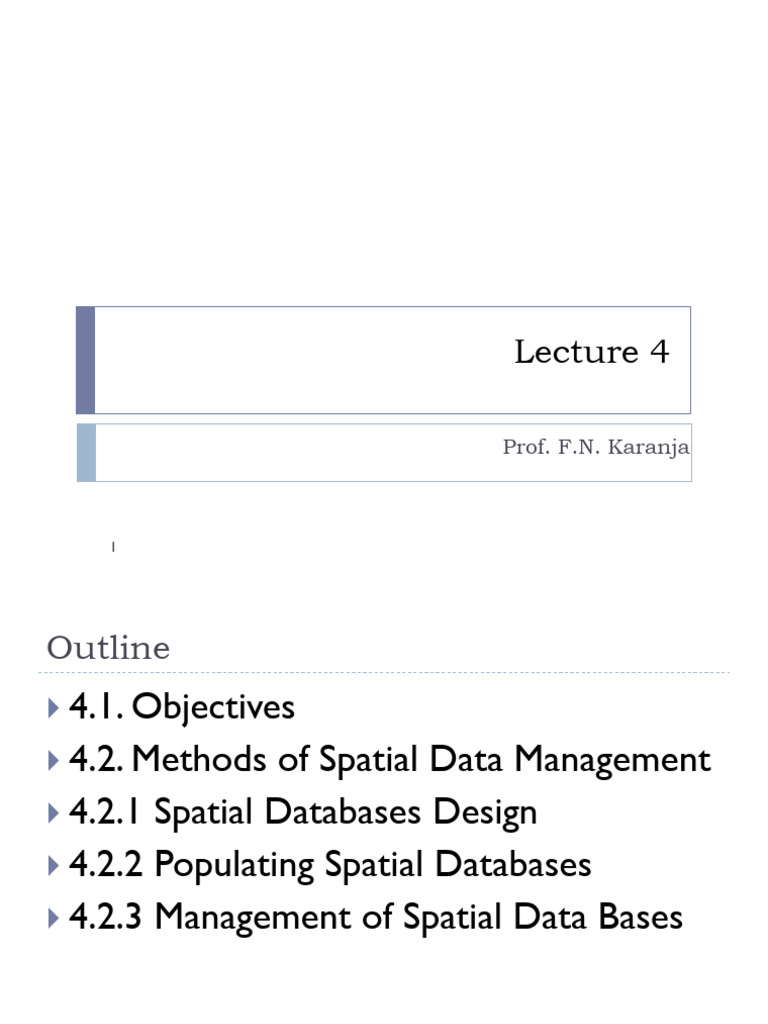Click the "Populating Spatial Databases" text
768x1024 pixels.
pos(373,865)
